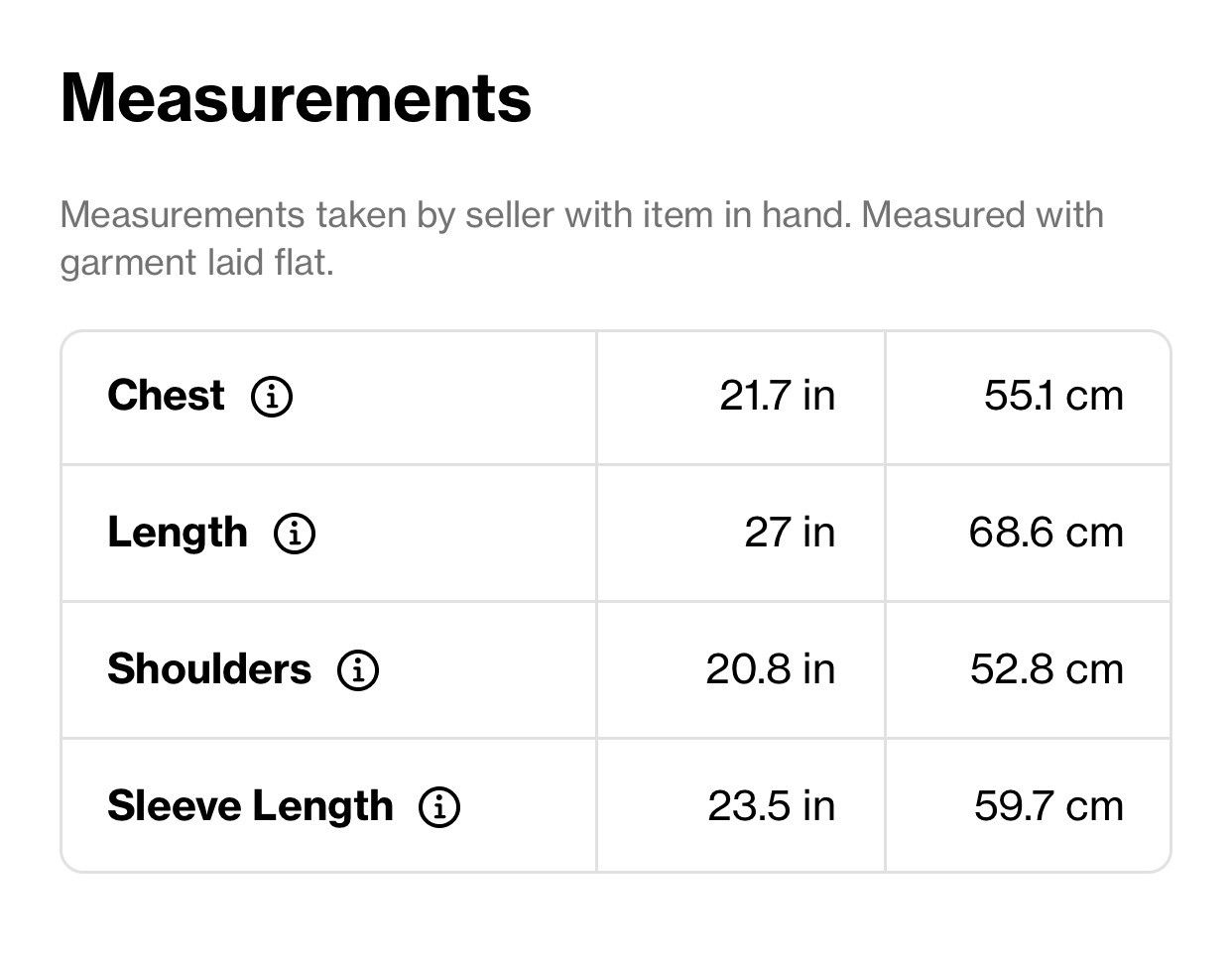The height and width of the screenshot is (957, 1232).
Task: Click the Chest row label
Action: pyautogui.click(x=166, y=396)
